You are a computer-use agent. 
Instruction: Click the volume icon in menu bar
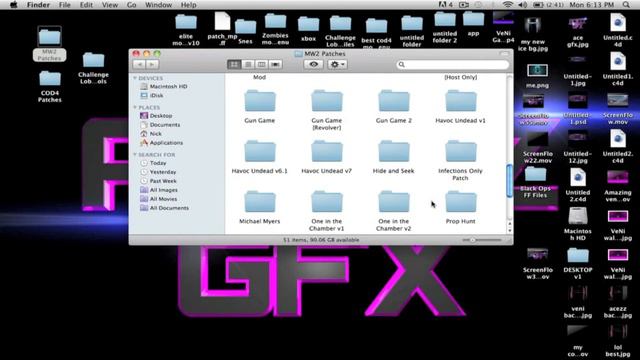pos(522,5)
